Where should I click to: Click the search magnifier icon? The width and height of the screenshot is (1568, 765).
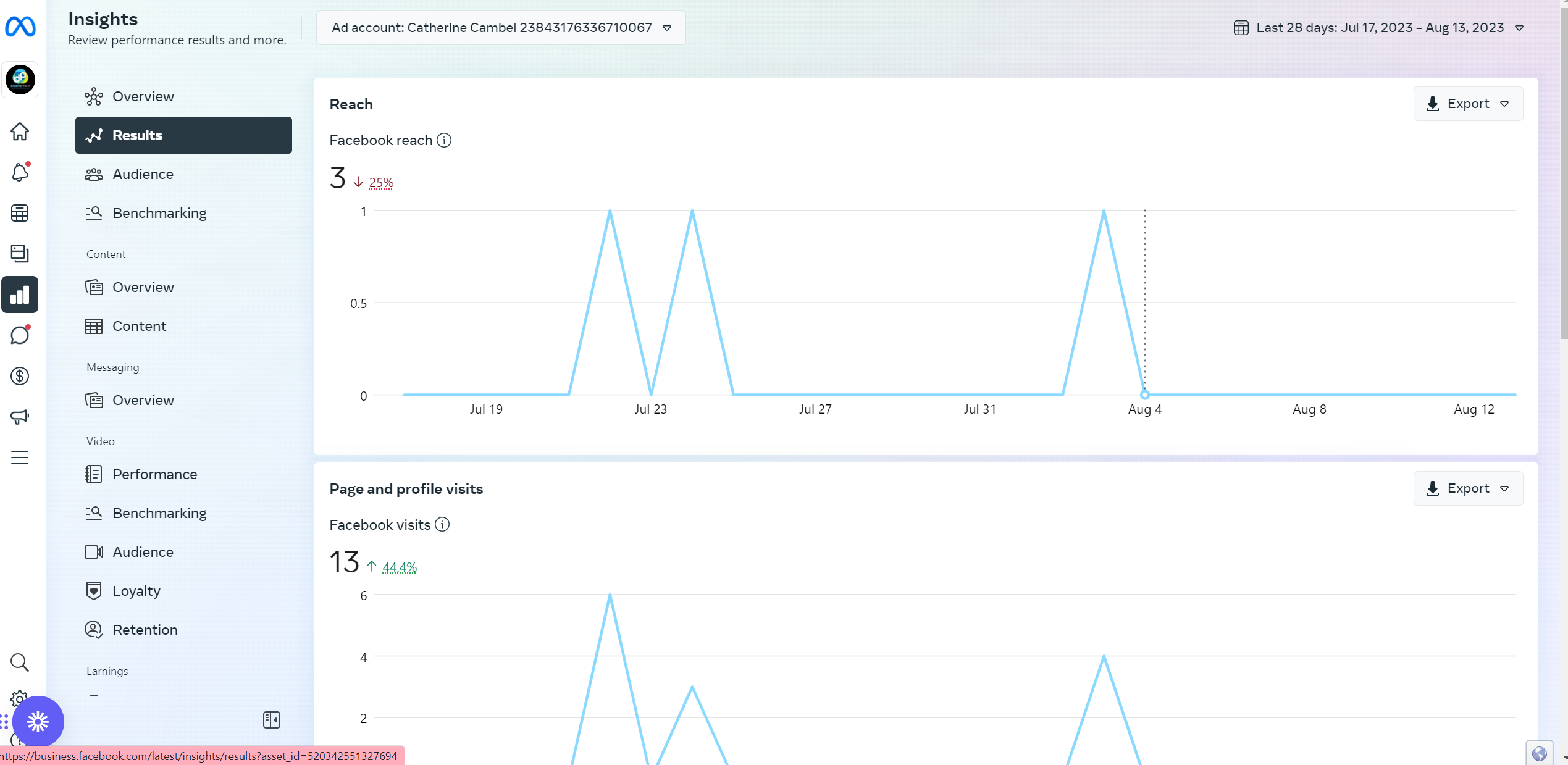coord(20,663)
